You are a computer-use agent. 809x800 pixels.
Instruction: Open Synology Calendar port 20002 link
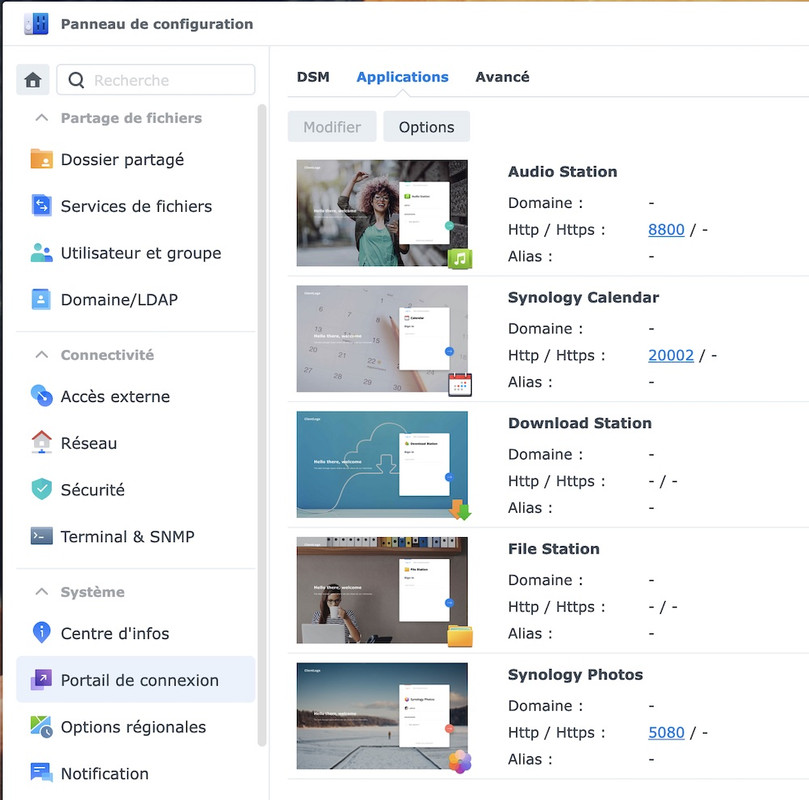pos(671,355)
